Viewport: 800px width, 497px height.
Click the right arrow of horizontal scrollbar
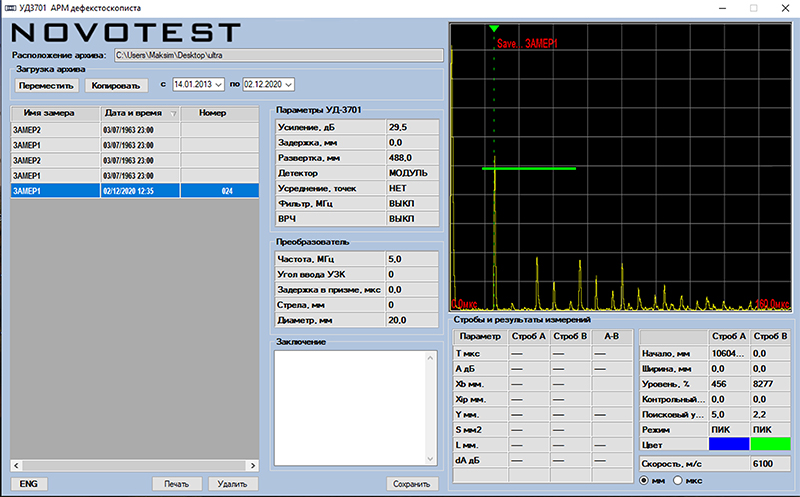tap(252, 465)
